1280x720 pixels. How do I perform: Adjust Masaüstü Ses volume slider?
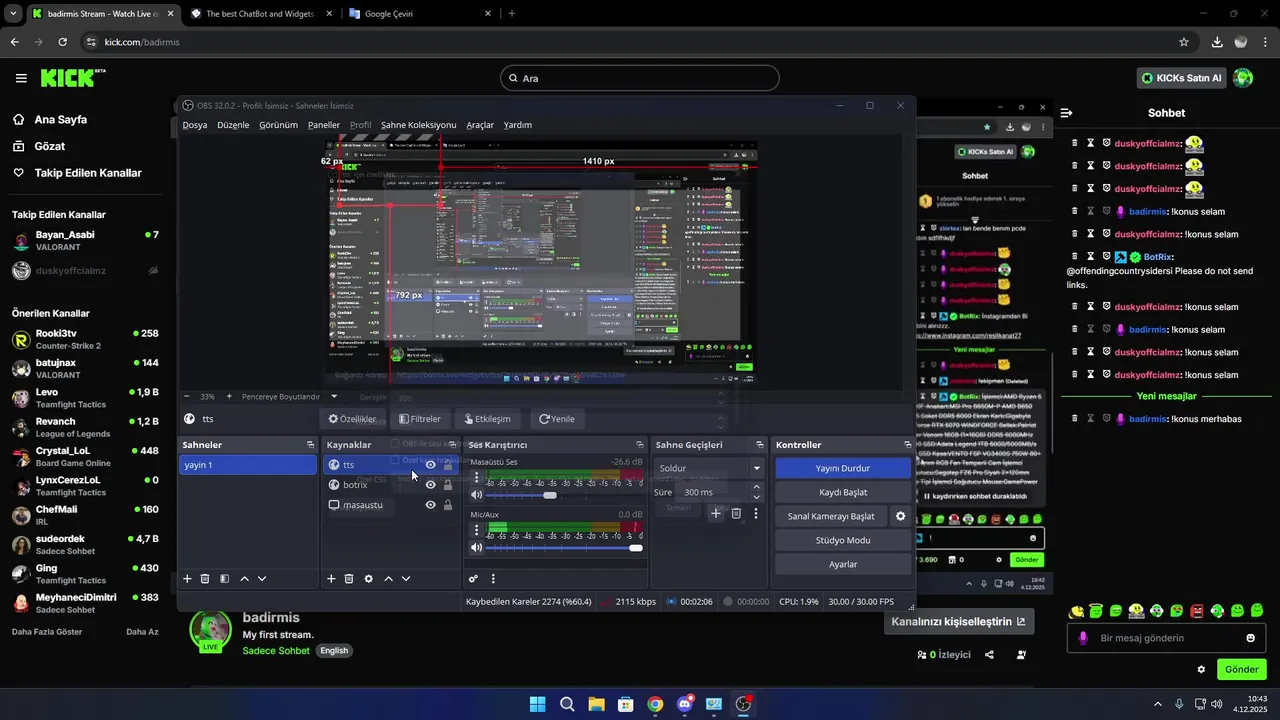point(565,495)
